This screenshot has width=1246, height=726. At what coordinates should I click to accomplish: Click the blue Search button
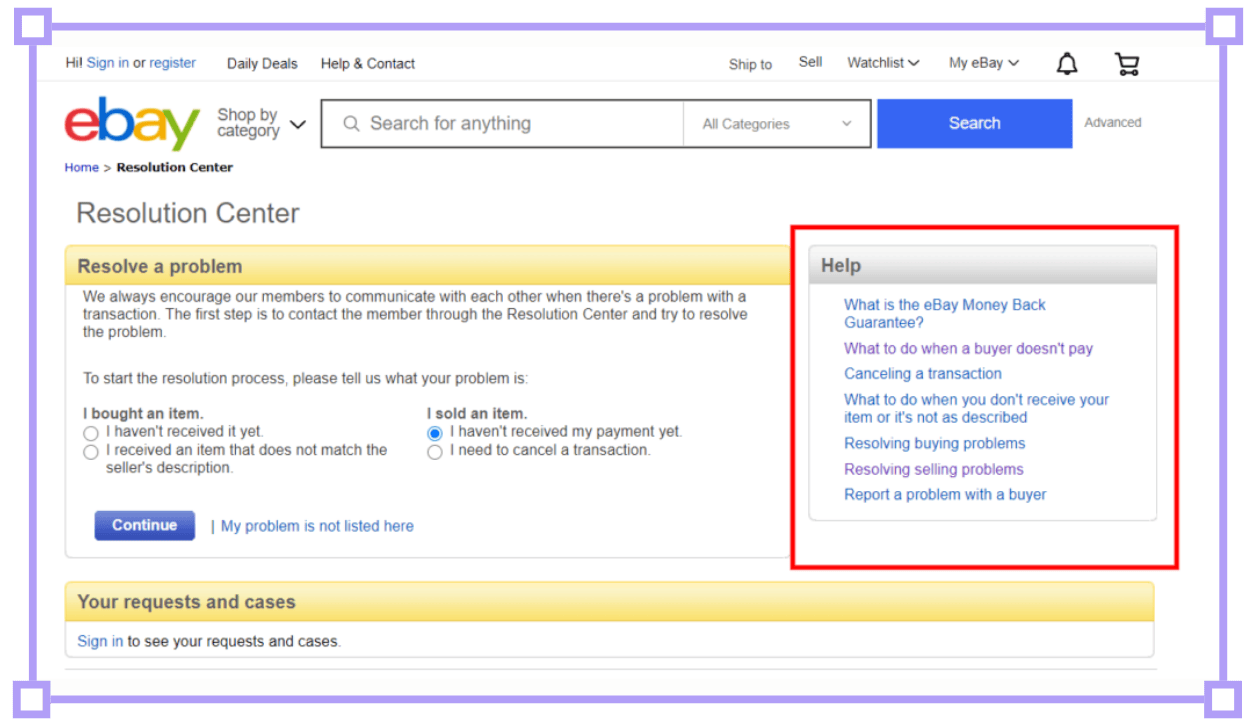974,123
